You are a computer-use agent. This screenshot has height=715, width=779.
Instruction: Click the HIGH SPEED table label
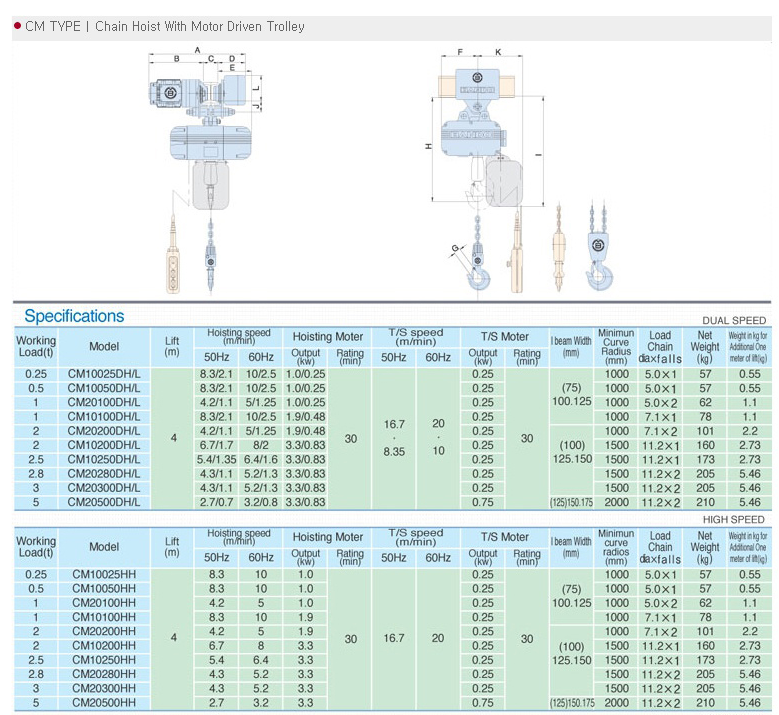pyautogui.click(x=733, y=520)
